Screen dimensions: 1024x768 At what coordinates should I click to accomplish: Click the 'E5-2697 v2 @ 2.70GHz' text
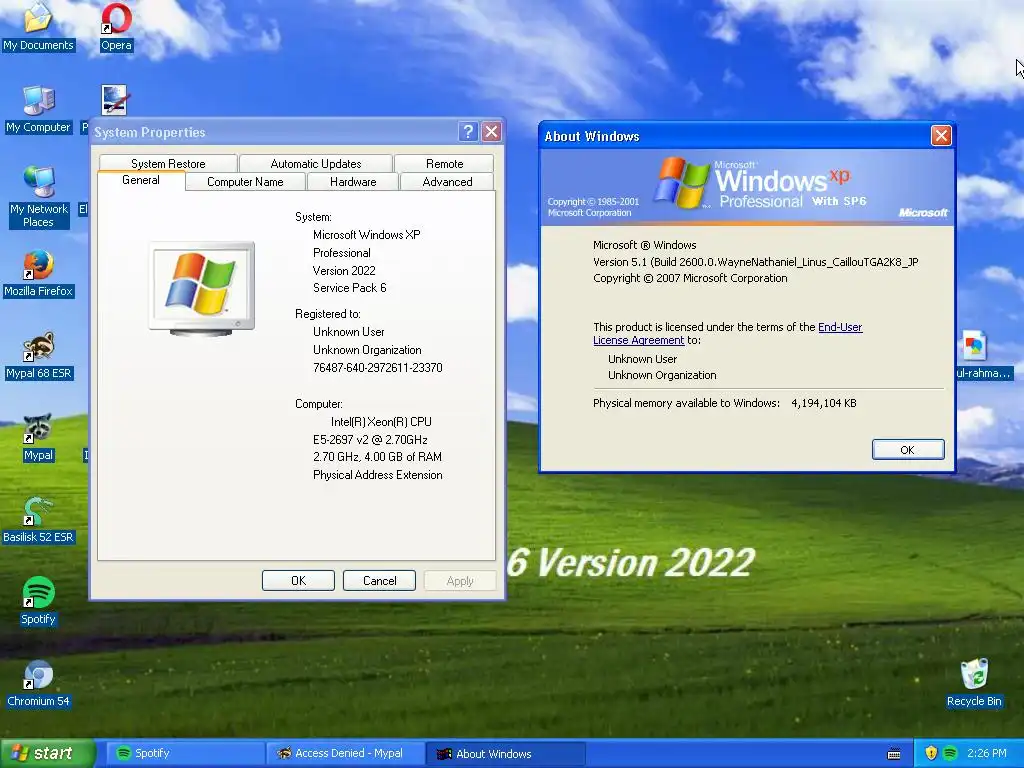pos(370,440)
